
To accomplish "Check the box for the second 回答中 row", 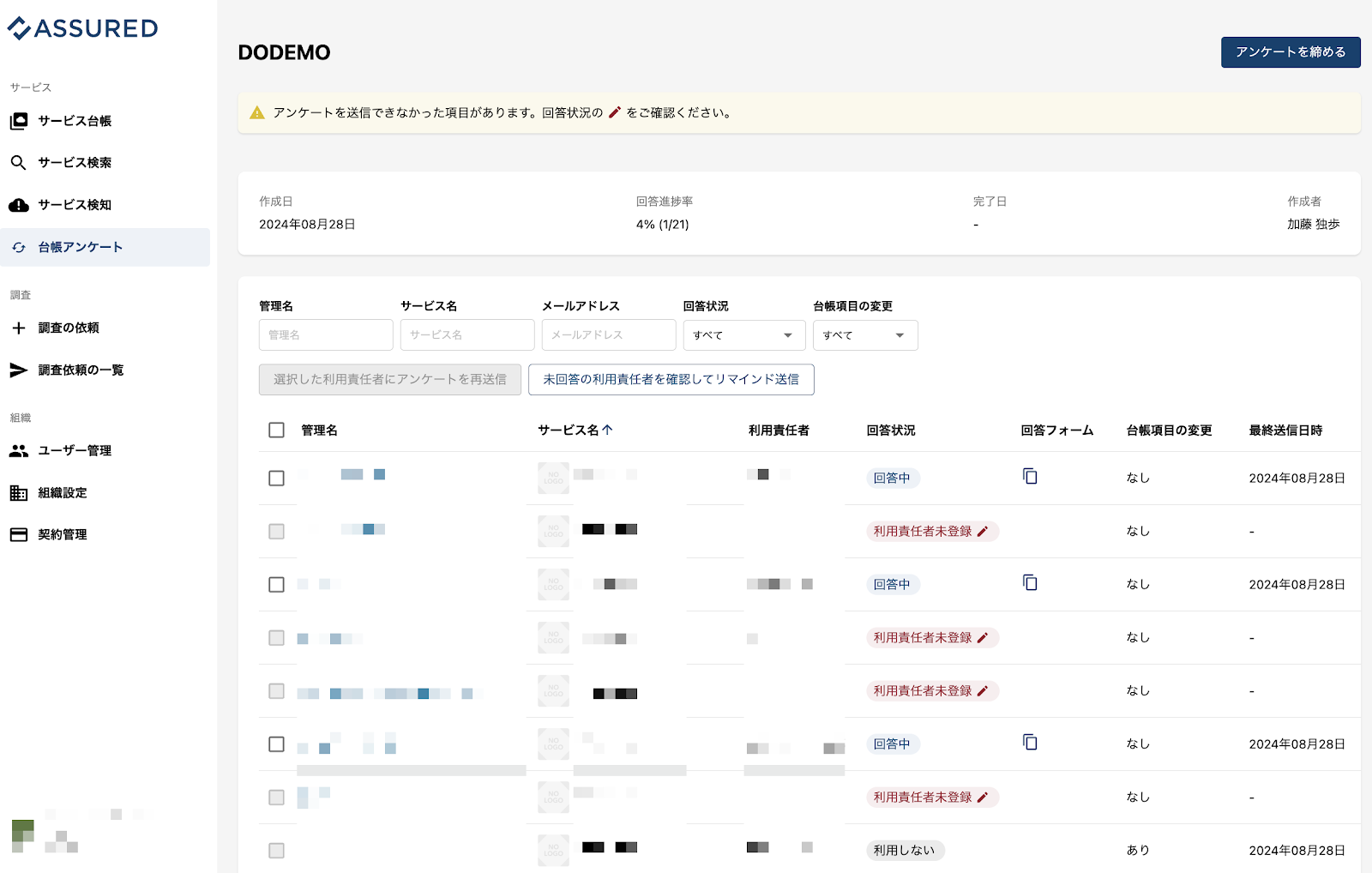I will click(276, 584).
